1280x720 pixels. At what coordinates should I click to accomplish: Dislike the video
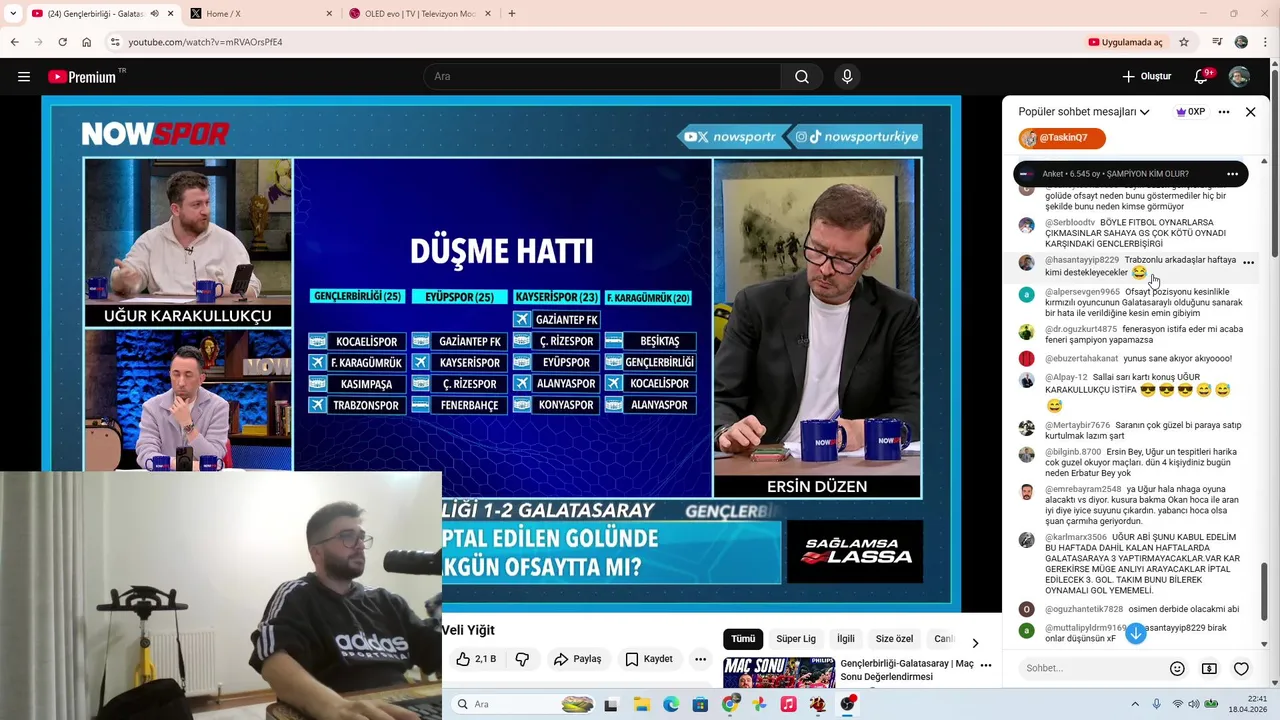[522, 659]
